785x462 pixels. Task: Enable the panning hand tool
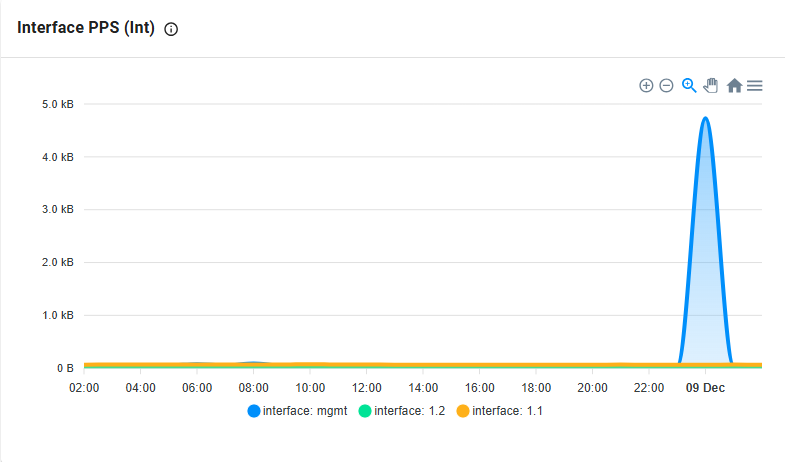(x=710, y=86)
